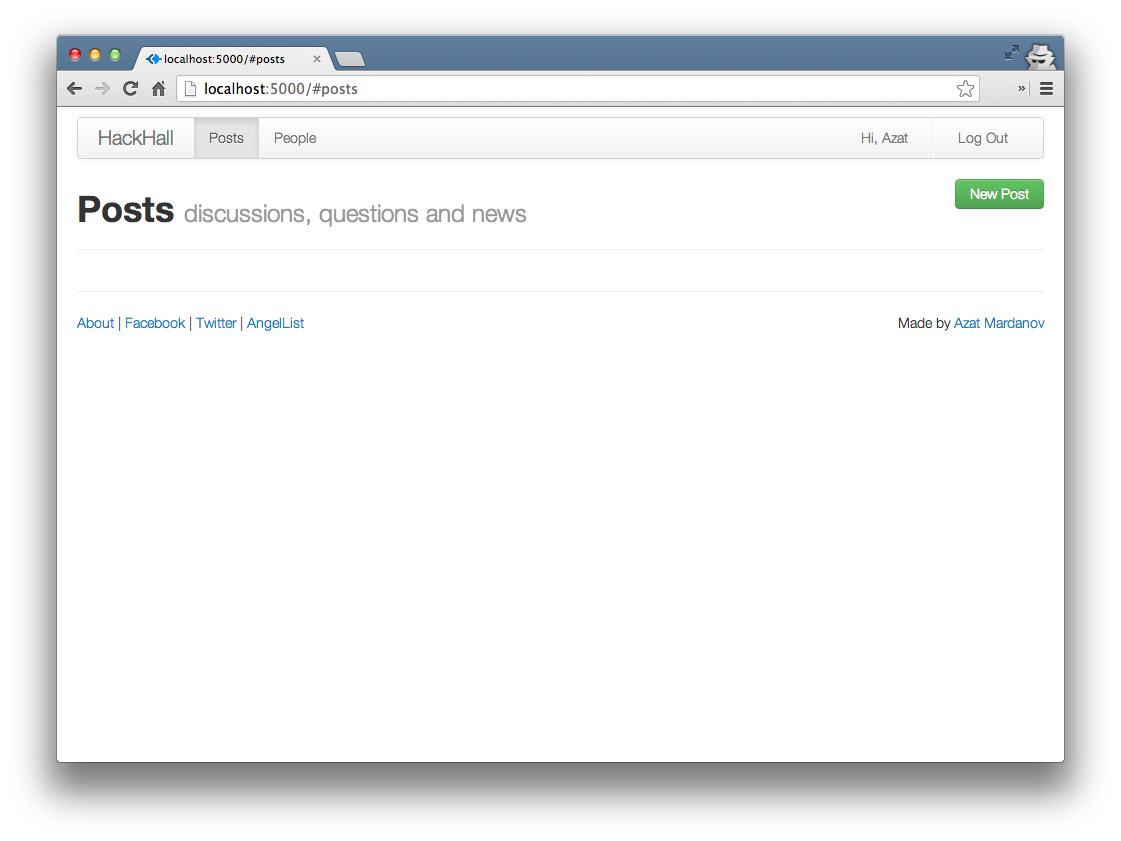This screenshot has width=1121, height=841.
Task: Open the Chrome menu with the hamburger icon
Action: [1046, 88]
